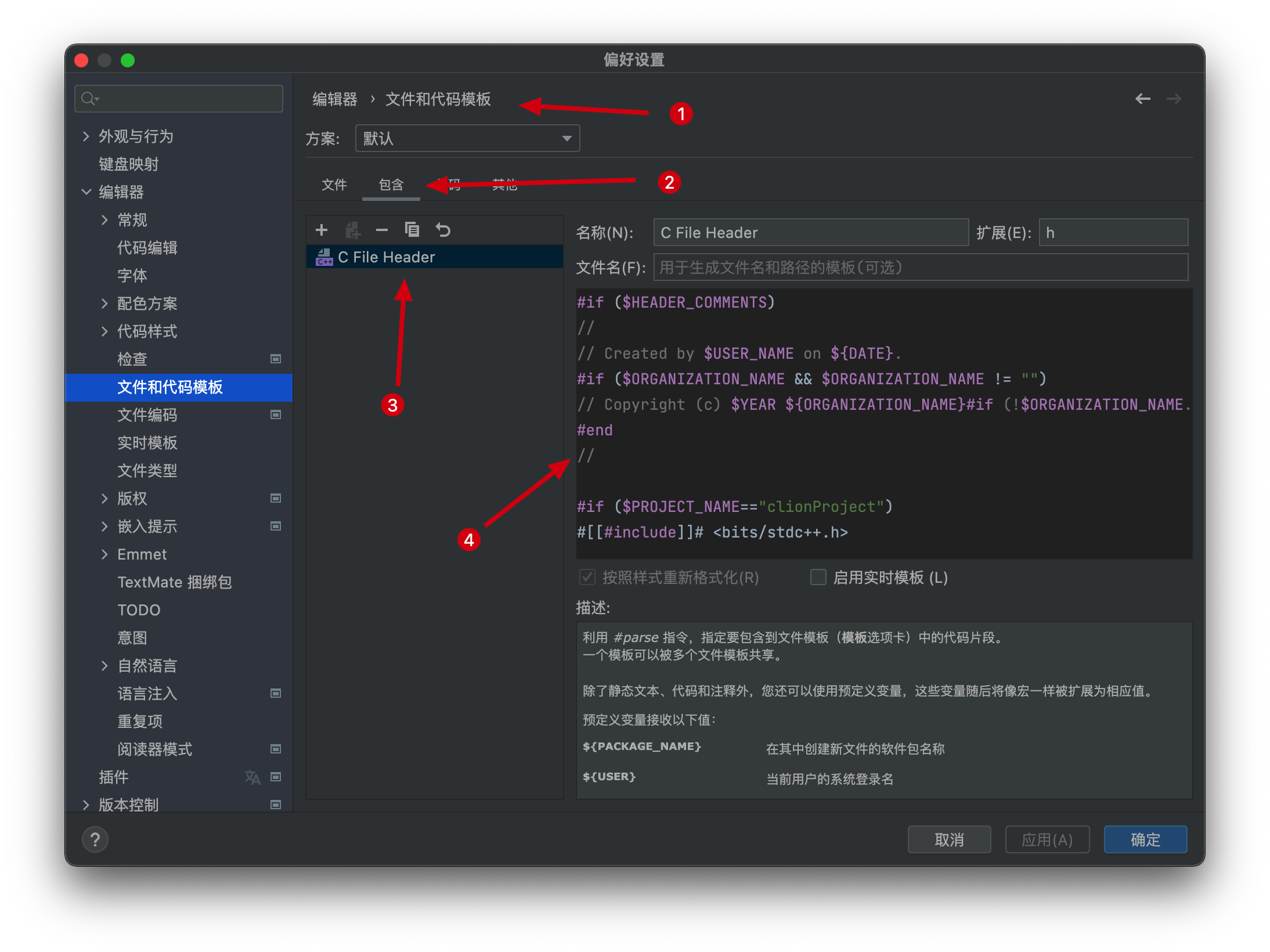Copy template using the duplicate icon
The width and height of the screenshot is (1270, 952).
[x=412, y=230]
